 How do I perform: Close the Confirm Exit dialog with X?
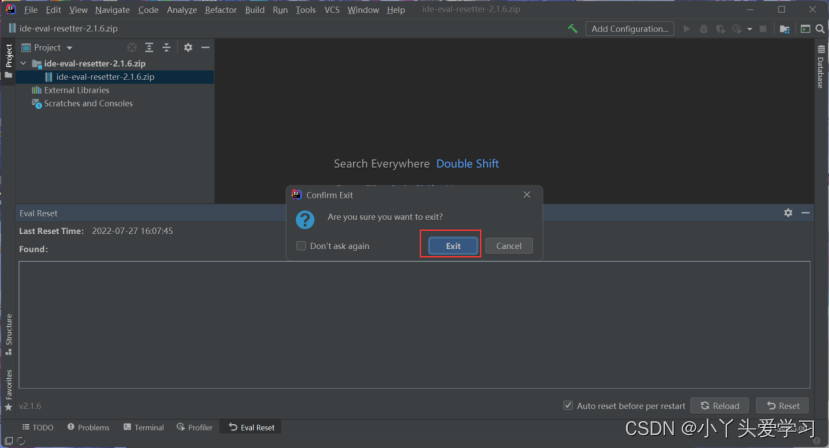click(527, 195)
